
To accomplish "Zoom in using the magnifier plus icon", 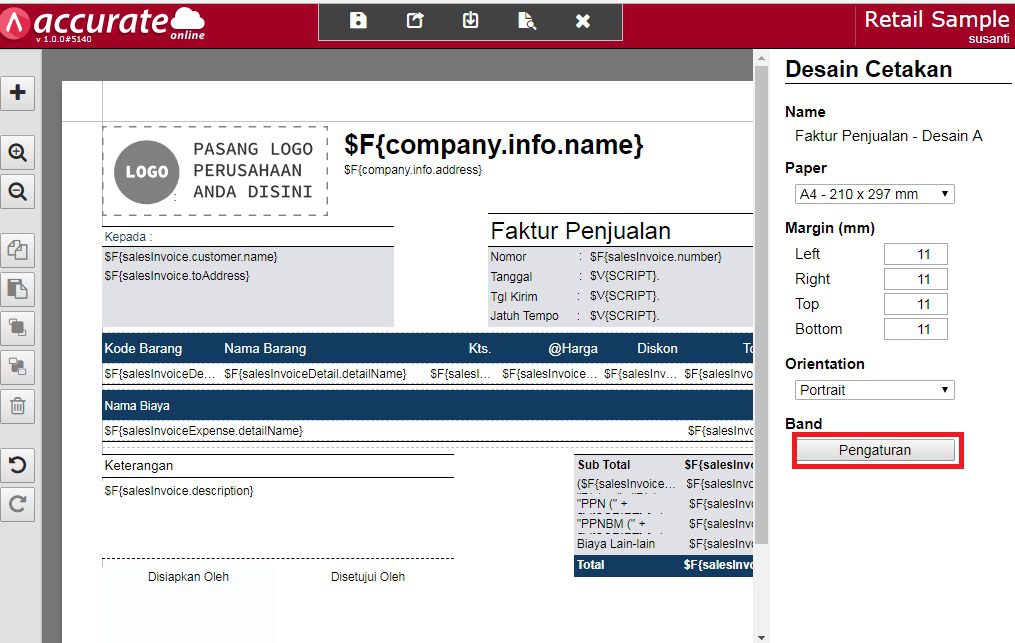I will click(18, 152).
